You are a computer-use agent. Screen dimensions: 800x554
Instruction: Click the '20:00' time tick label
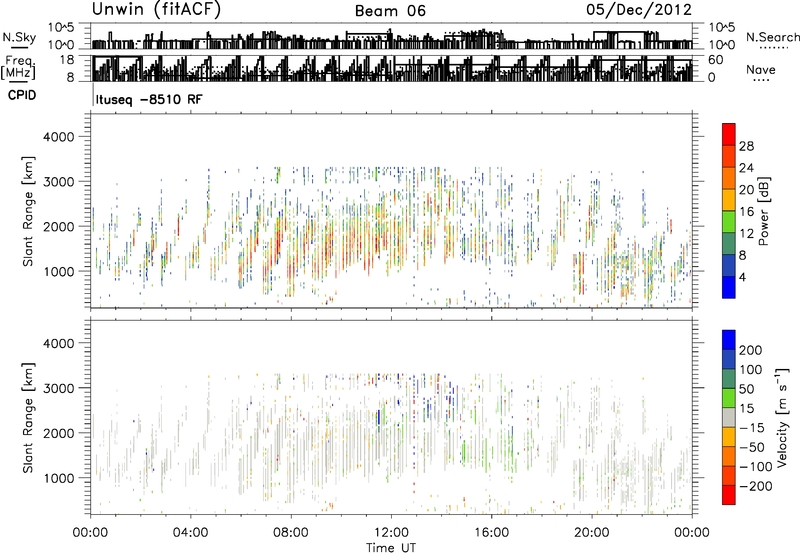click(591, 533)
